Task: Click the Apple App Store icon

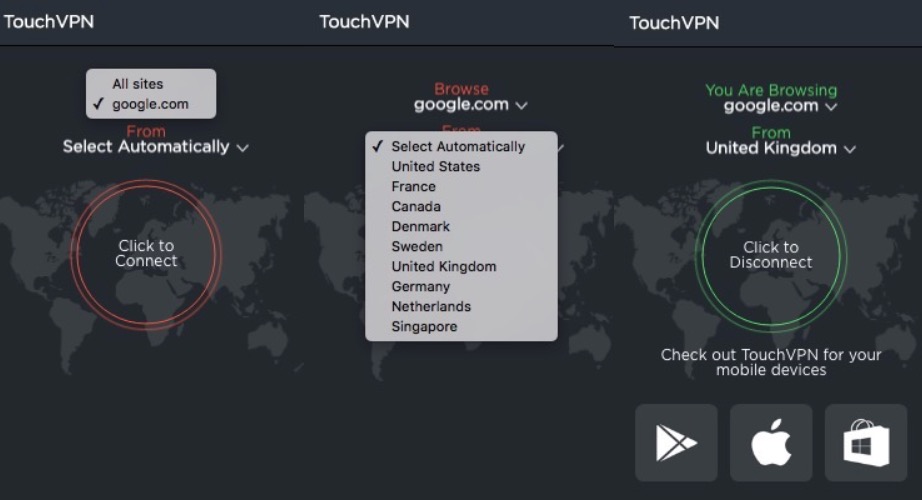Action: [771, 443]
